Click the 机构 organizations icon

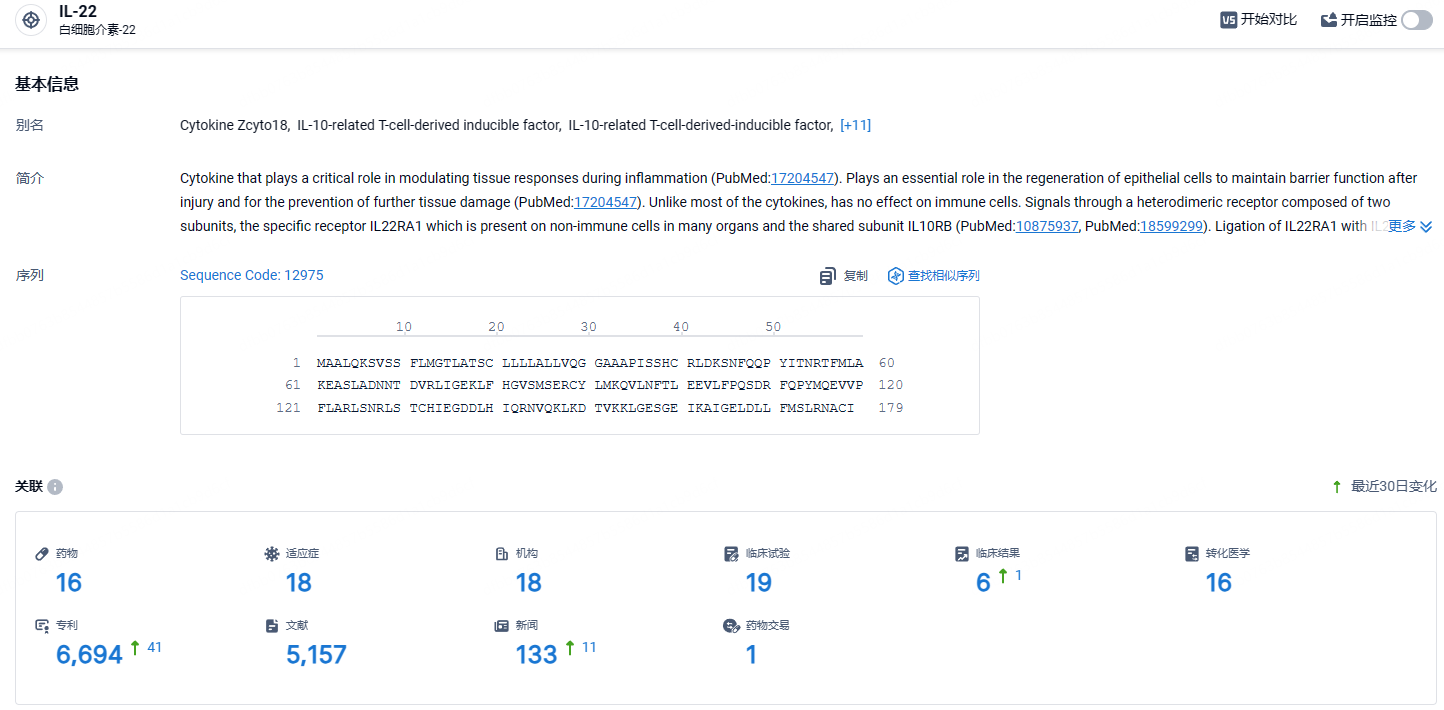502,553
